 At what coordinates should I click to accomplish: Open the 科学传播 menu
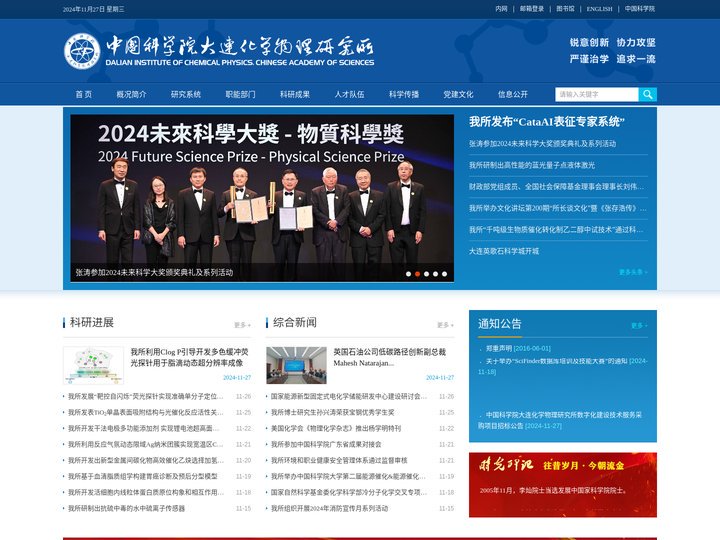(404, 95)
